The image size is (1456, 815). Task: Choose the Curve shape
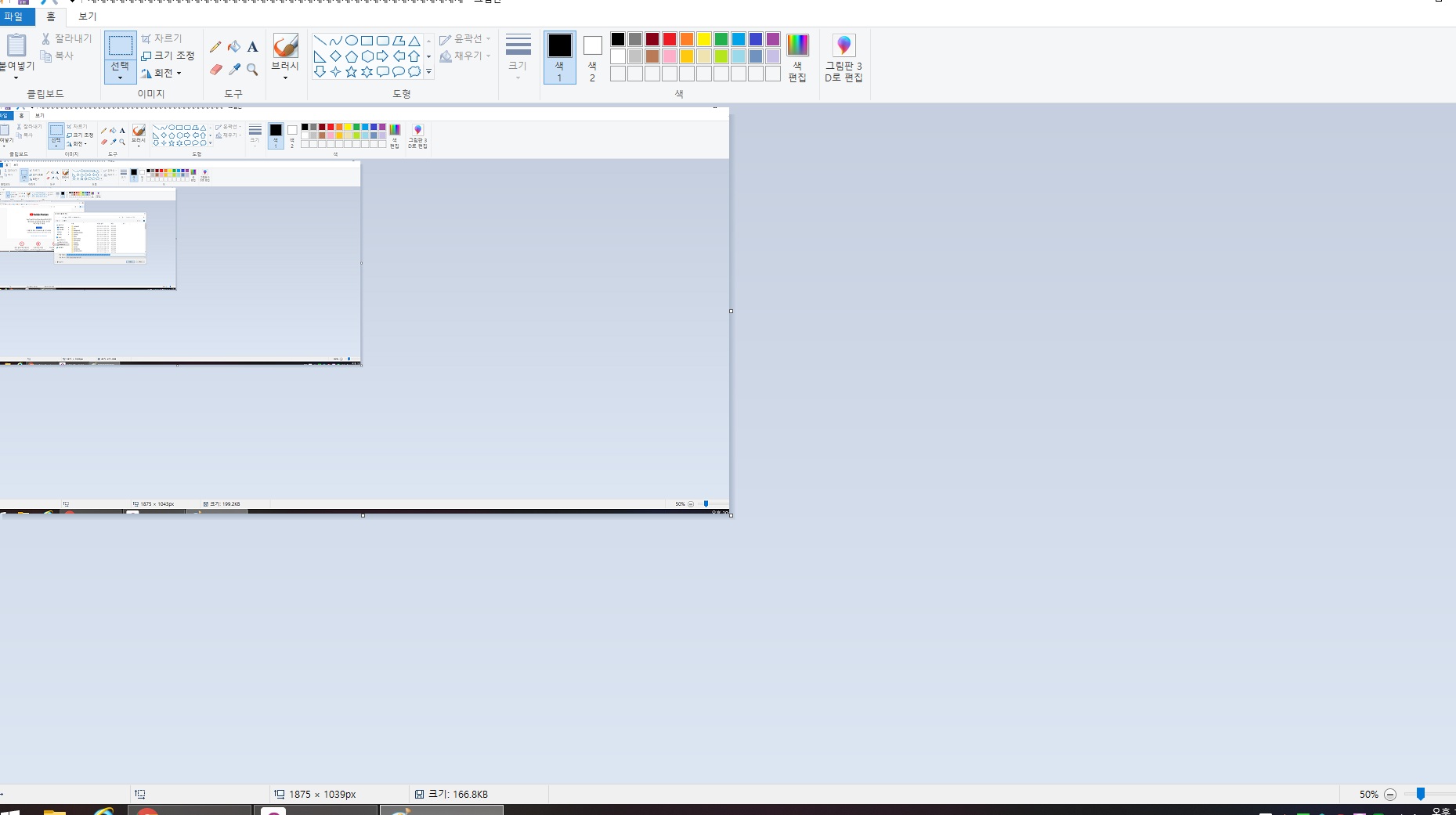point(335,41)
